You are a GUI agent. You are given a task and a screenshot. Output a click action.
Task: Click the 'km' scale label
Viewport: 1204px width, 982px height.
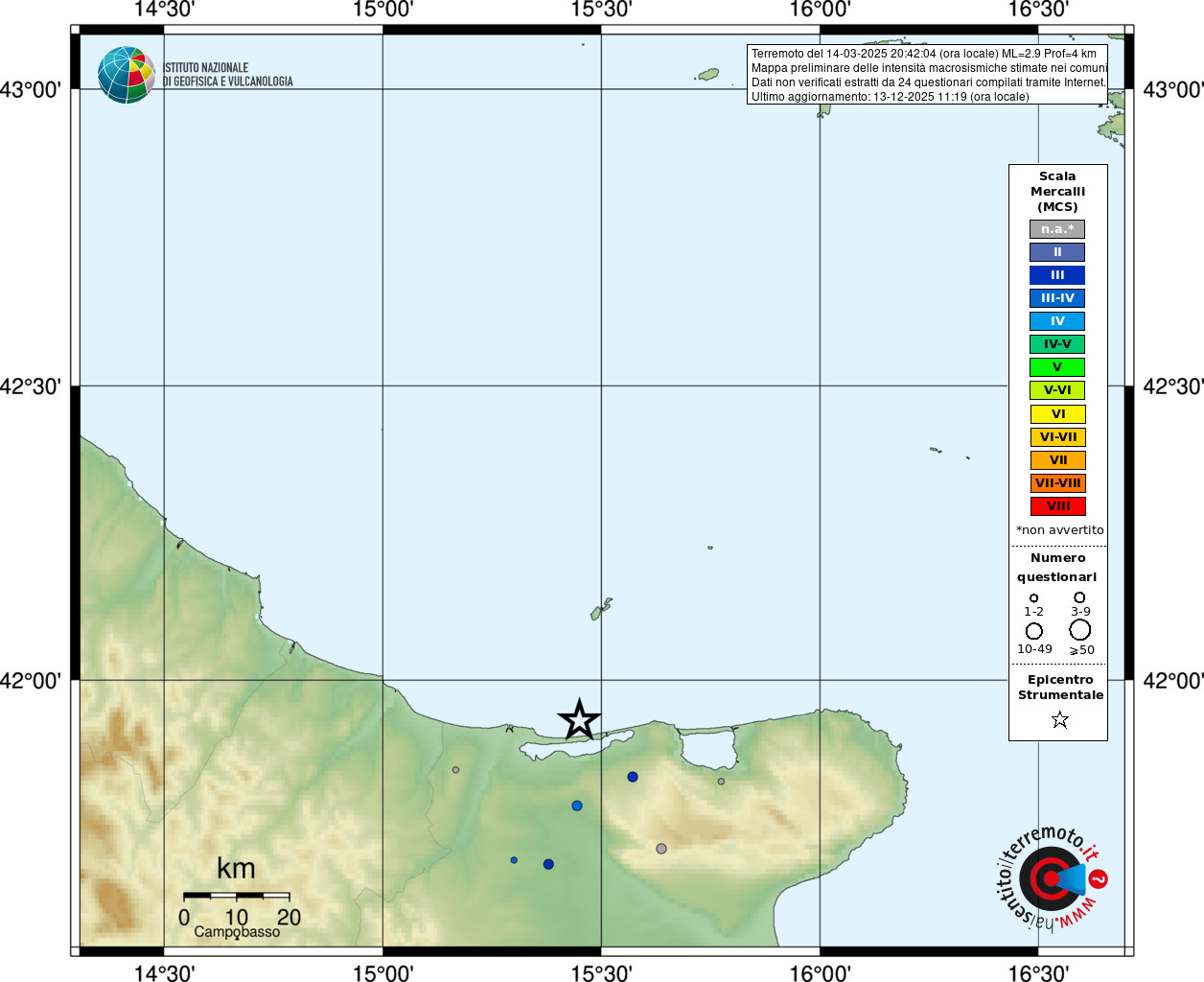(x=236, y=869)
